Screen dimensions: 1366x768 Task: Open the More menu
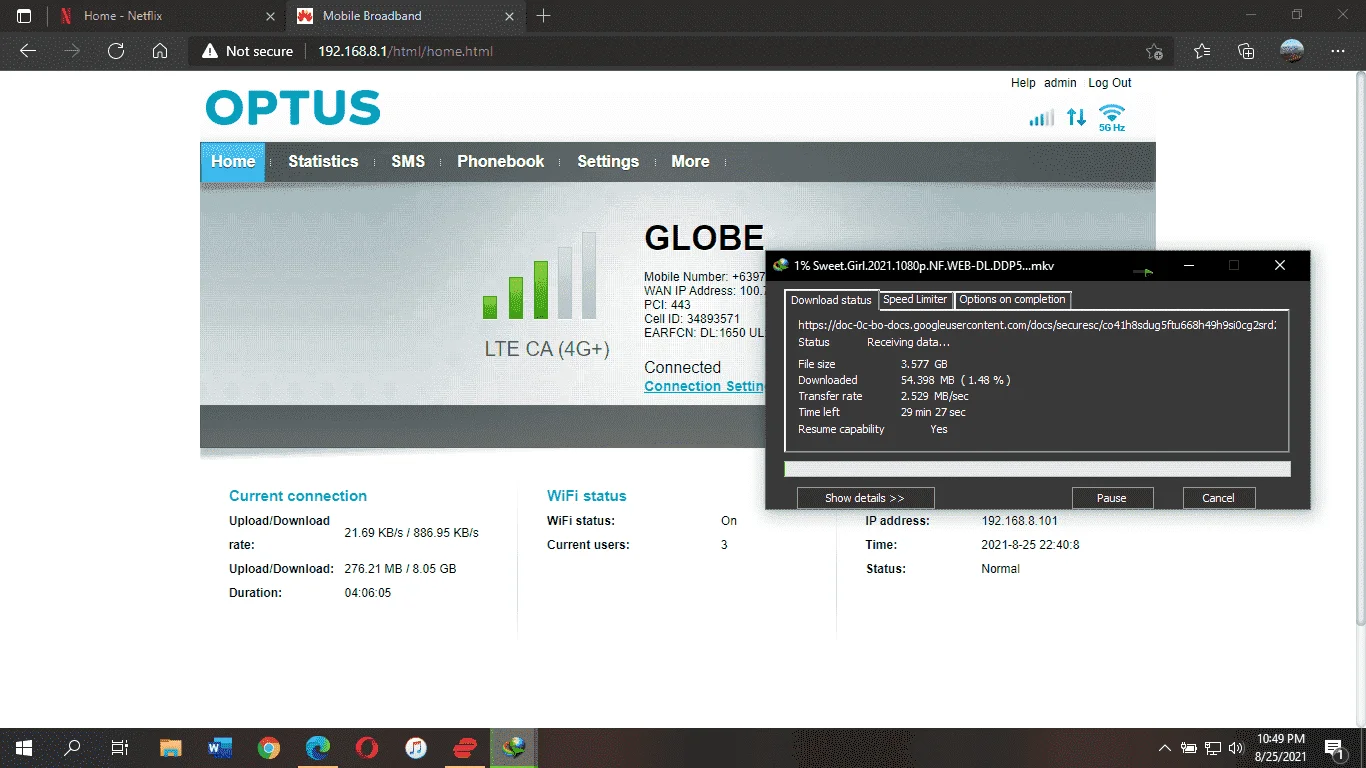click(690, 162)
